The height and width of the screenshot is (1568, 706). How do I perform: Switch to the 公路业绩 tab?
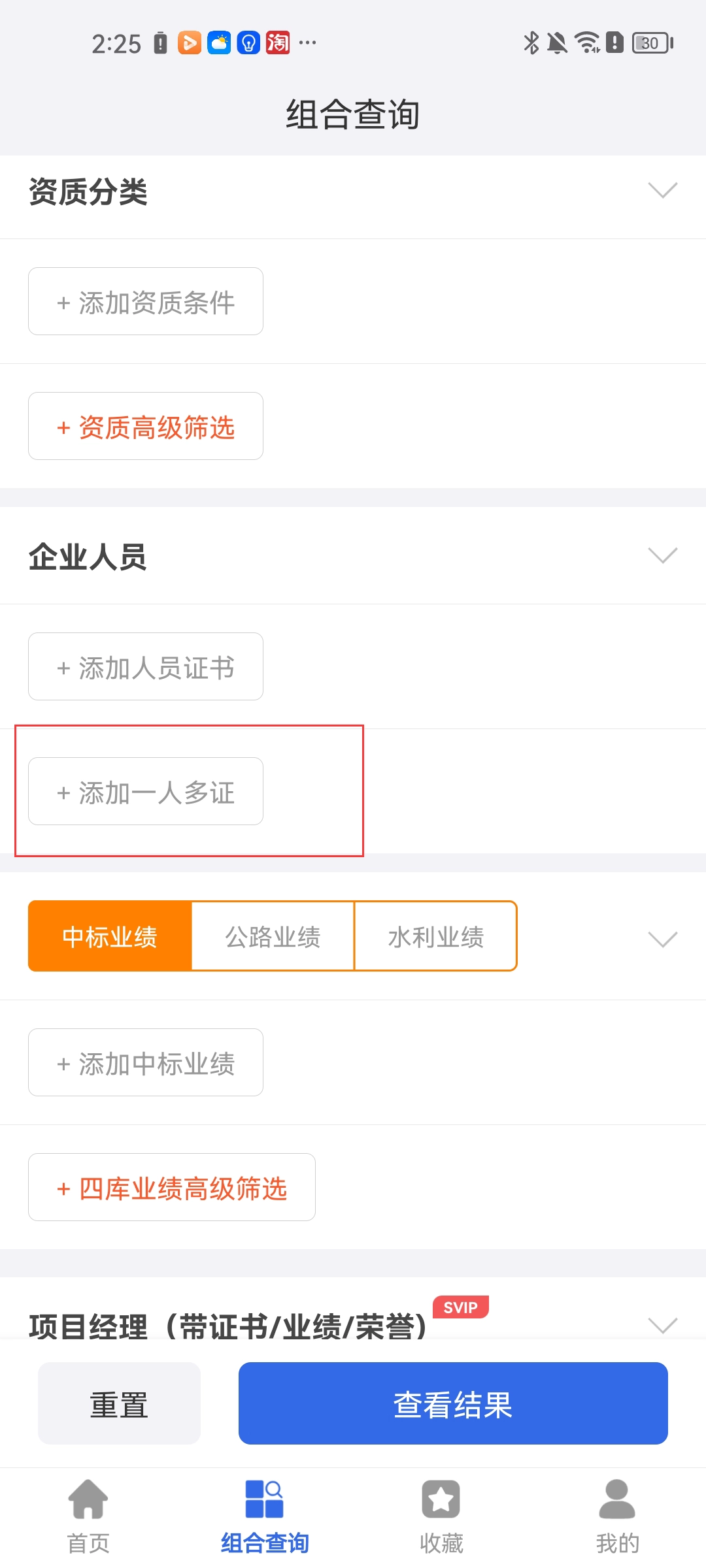click(273, 936)
